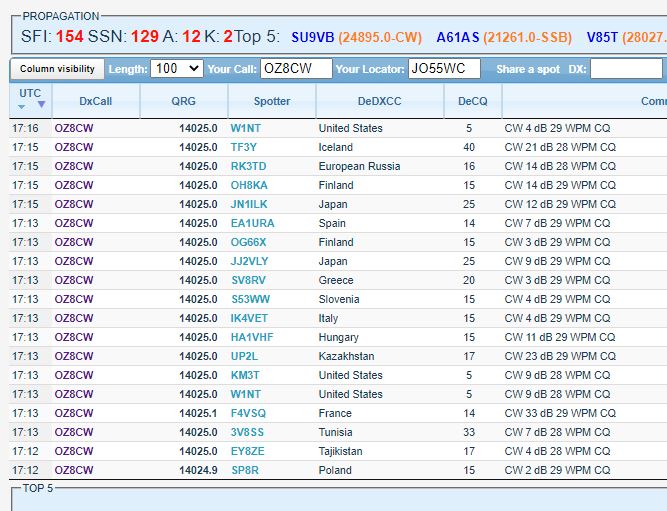This screenshot has height=511, width=667.
Task: Sort by the DxCall column header
Action: point(96,101)
